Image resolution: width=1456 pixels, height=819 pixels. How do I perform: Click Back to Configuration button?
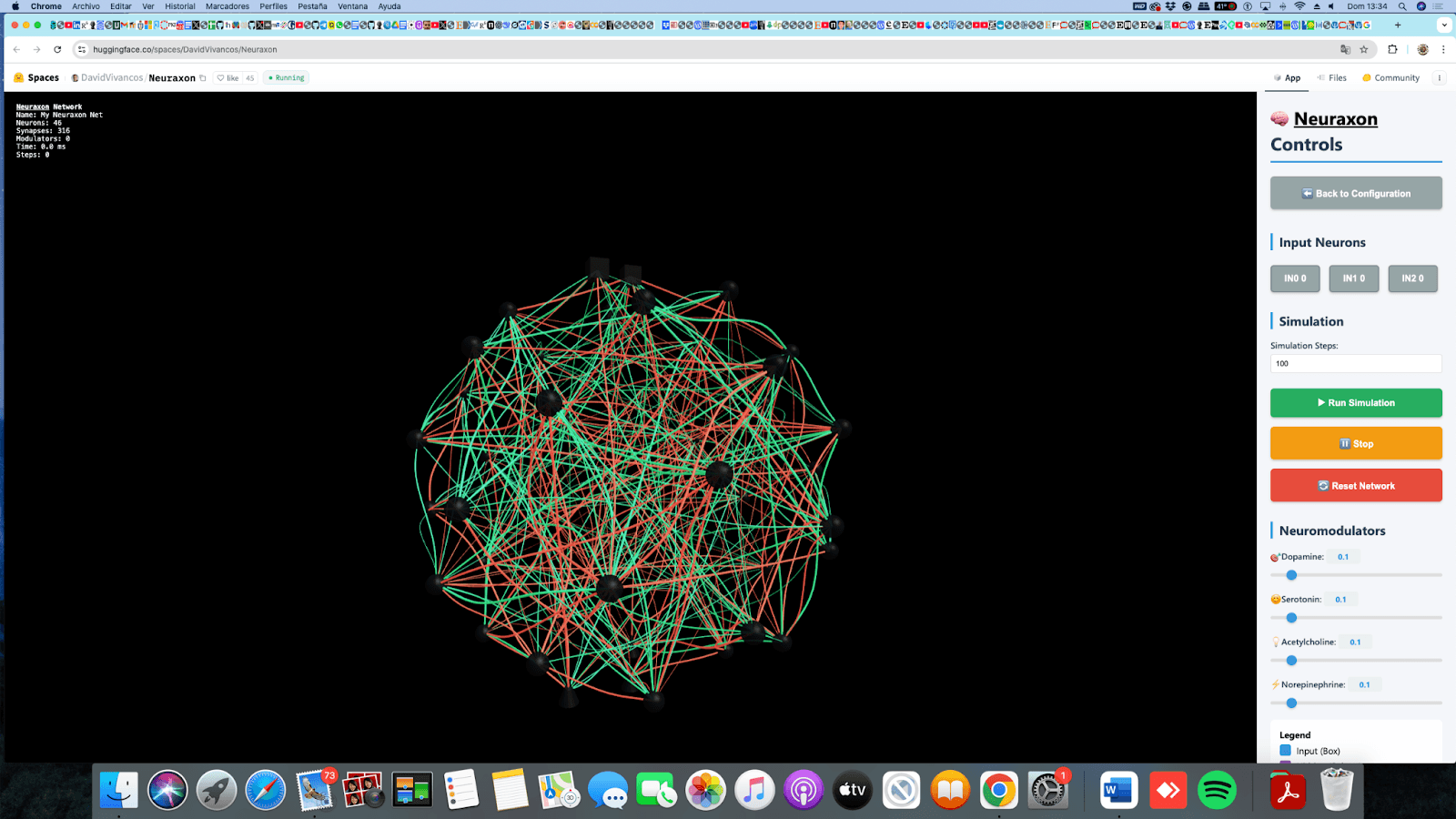(x=1356, y=193)
